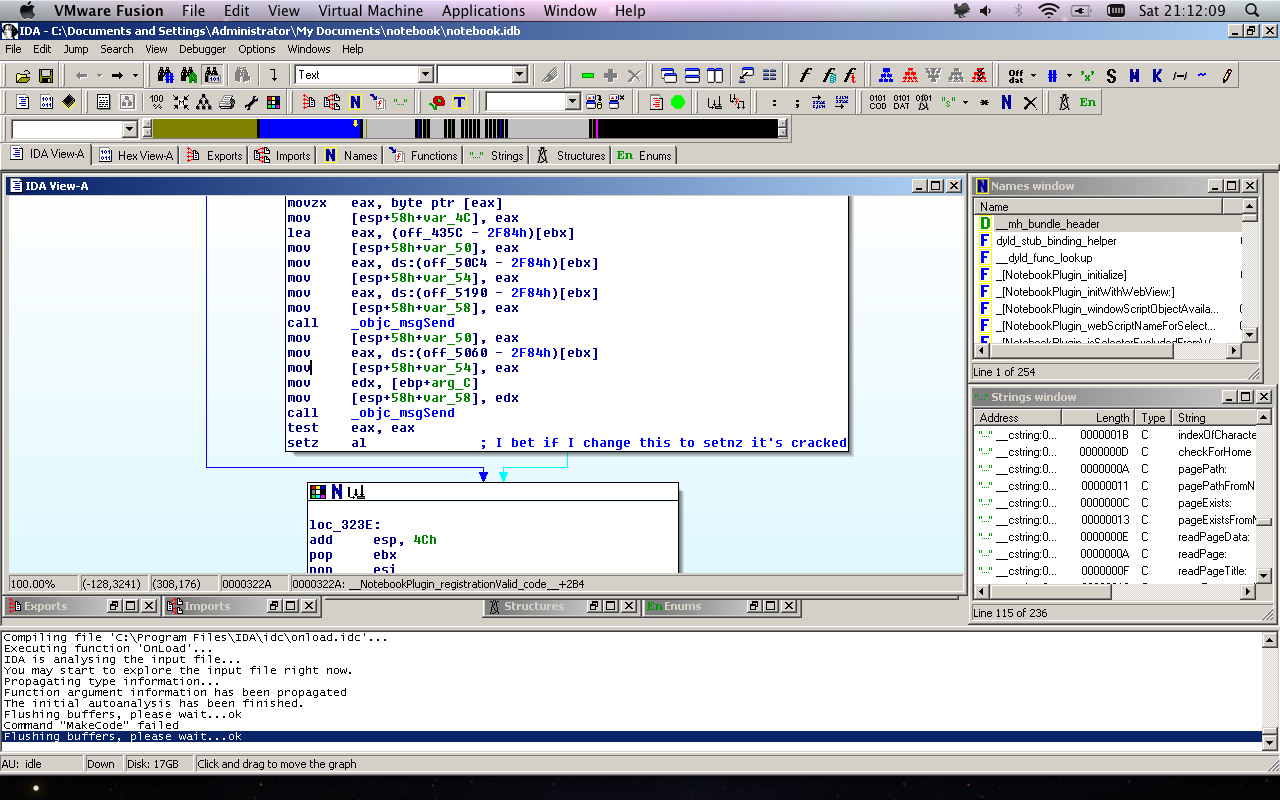Click the 100% zoom icon

click(x=157, y=102)
